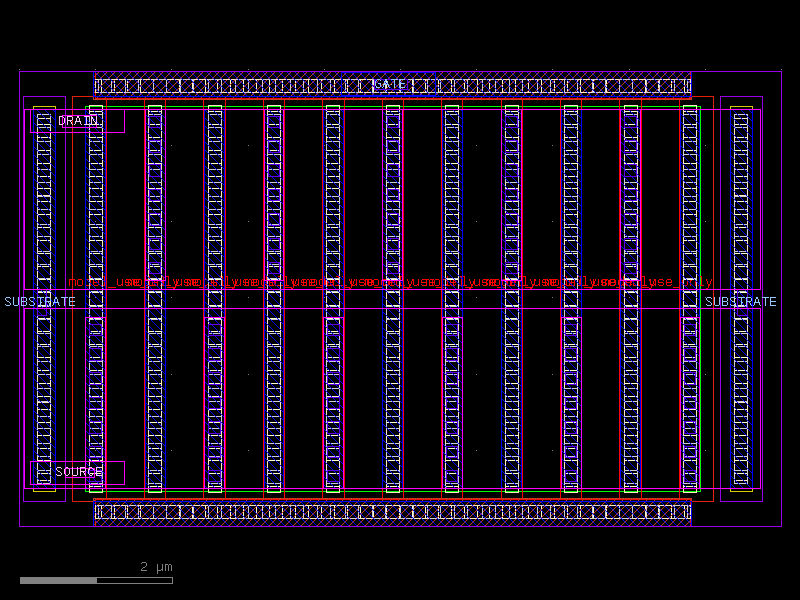Screen dimensions: 800x600
Task: Select the left SUBSTRATE label
Action: [x=38, y=300]
